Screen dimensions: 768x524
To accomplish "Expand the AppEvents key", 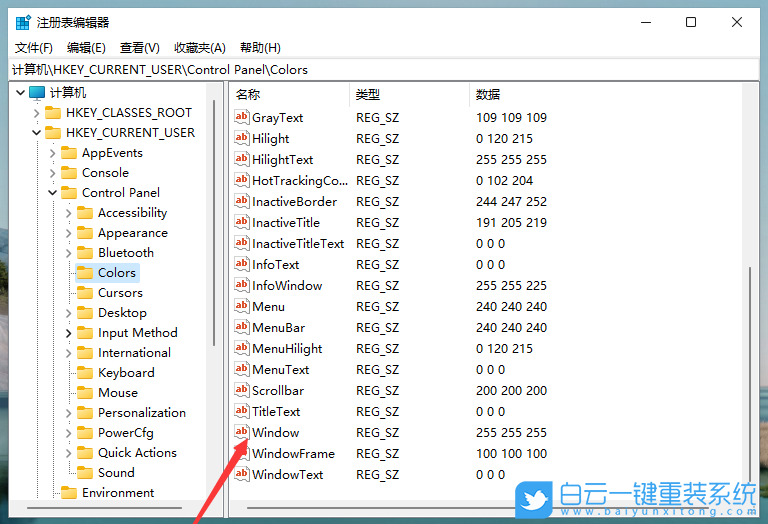I will coord(52,153).
